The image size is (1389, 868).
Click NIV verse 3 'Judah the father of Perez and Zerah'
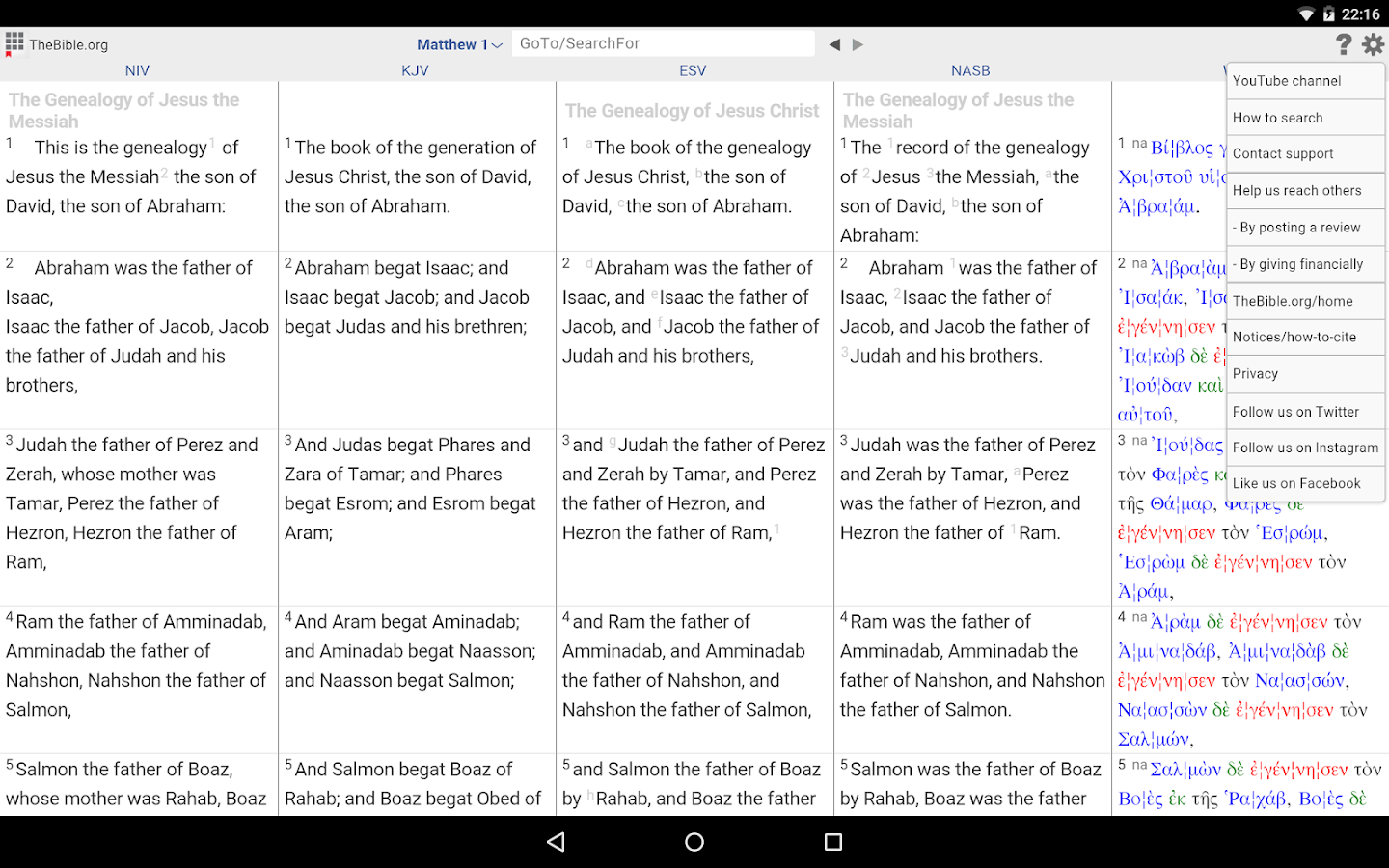click(132, 459)
